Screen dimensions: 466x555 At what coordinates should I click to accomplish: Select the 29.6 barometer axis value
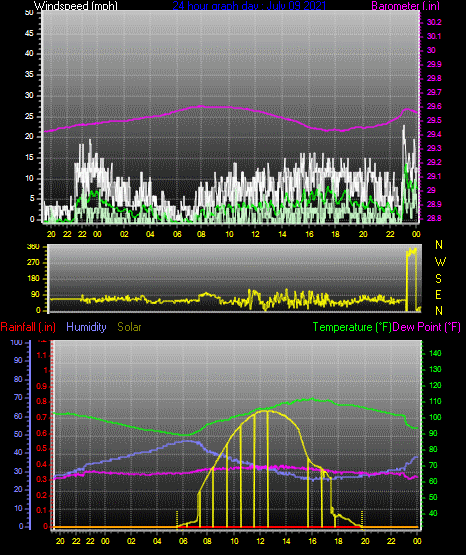[x=434, y=107]
